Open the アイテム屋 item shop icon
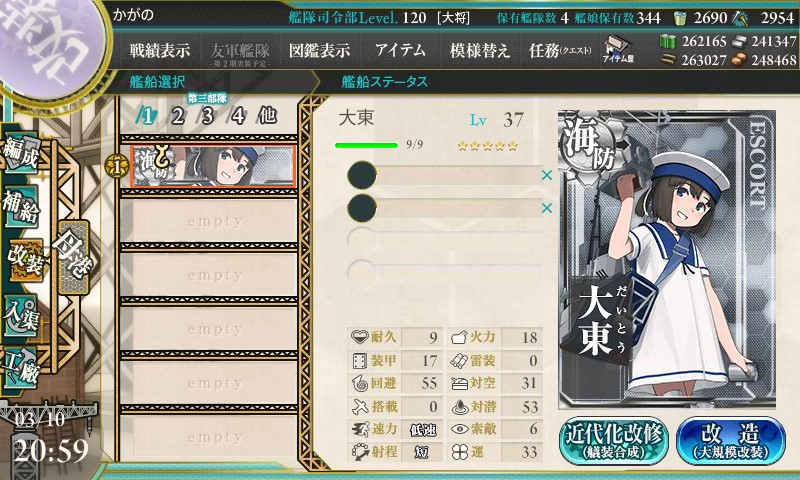 point(618,50)
